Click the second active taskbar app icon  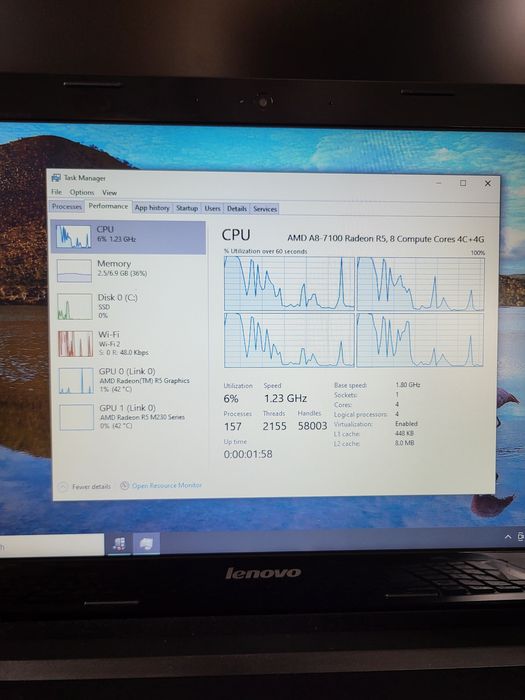[146, 544]
